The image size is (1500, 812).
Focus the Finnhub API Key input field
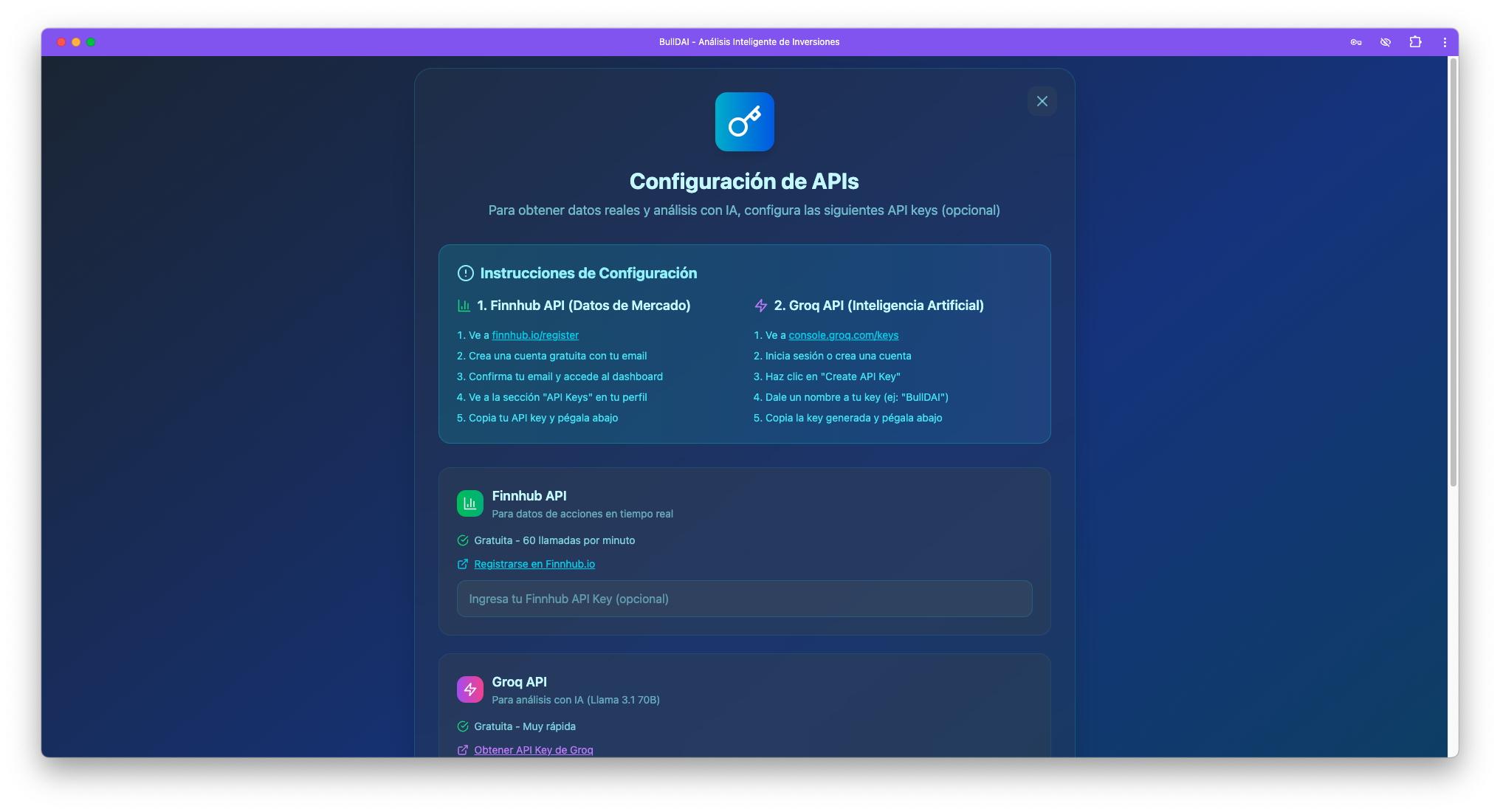pos(744,599)
